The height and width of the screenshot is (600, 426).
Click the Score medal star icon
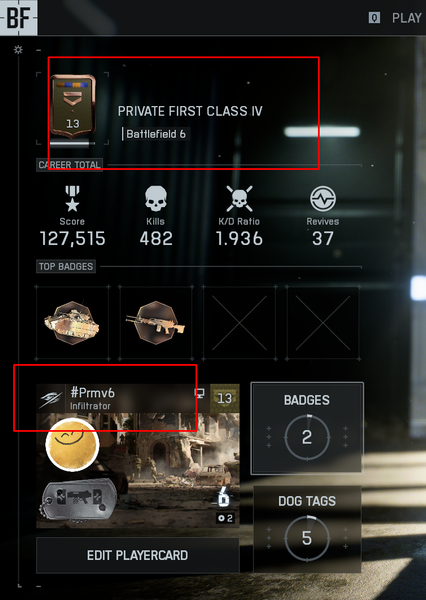(72, 199)
